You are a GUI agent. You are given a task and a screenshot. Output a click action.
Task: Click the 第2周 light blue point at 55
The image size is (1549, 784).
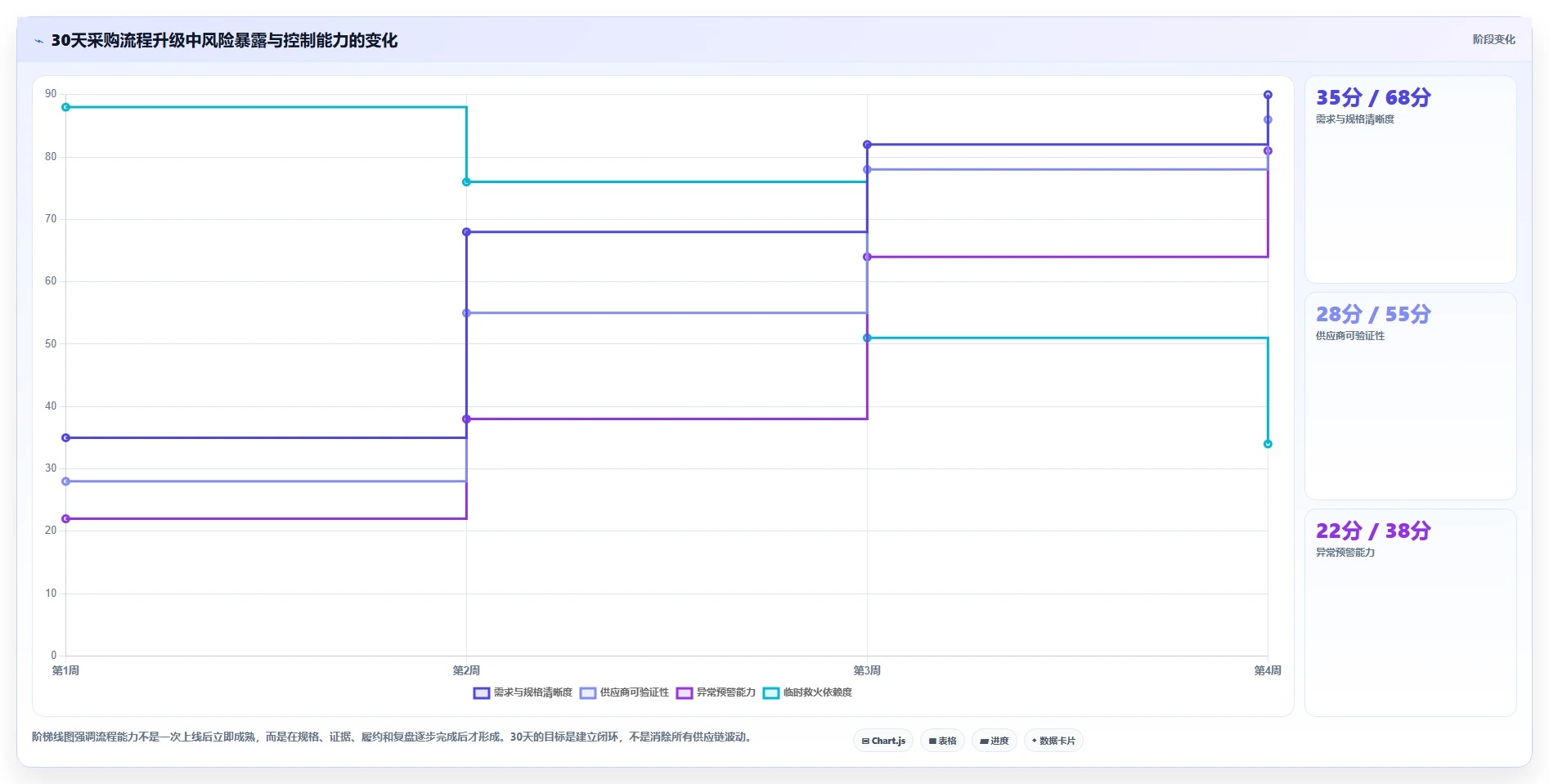point(466,313)
